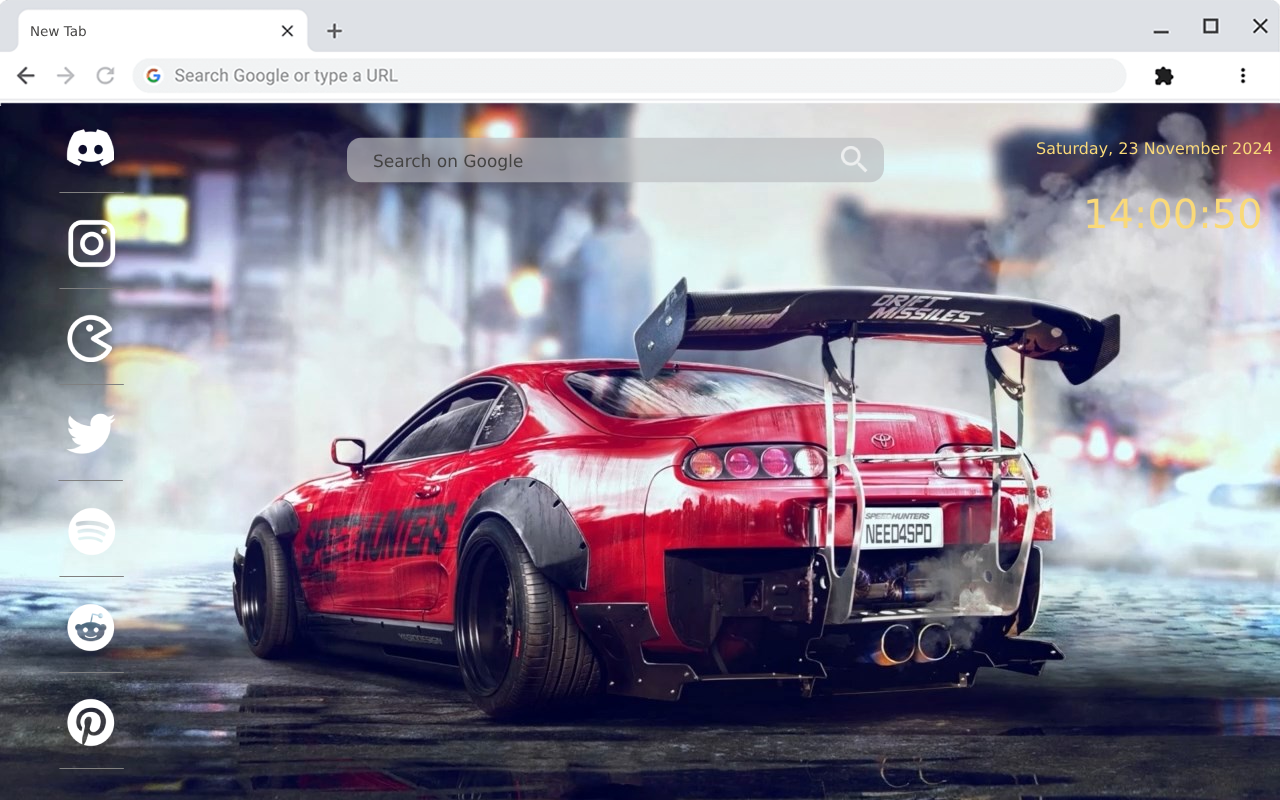The height and width of the screenshot is (800, 1280).
Task: Open Chrome's three-dot menu
Action: coord(1242,75)
